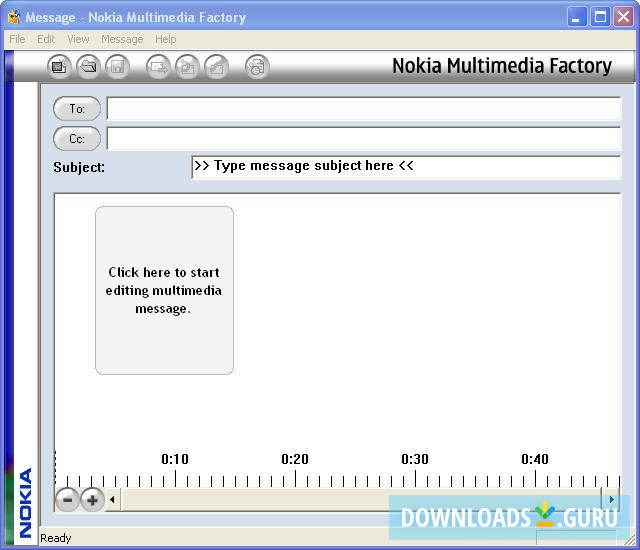The image size is (640, 550).
Task: Minimize the Nokia Multimedia Factory window
Action: (x=576, y=17)
